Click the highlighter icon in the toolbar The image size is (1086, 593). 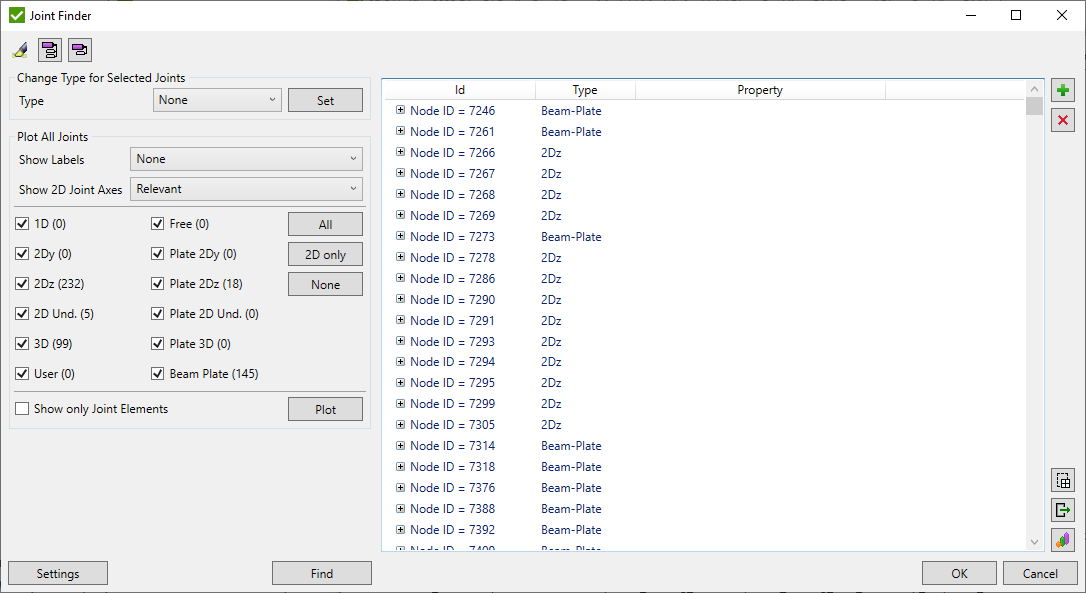pyautogui.click(x=20, y=50)
